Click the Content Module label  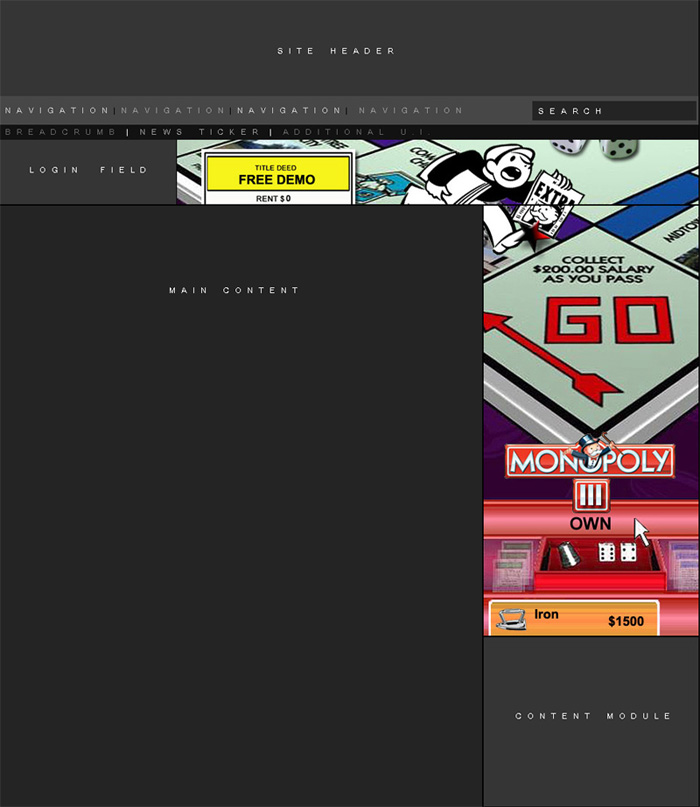pyautogui.click(x=593, y=716)
